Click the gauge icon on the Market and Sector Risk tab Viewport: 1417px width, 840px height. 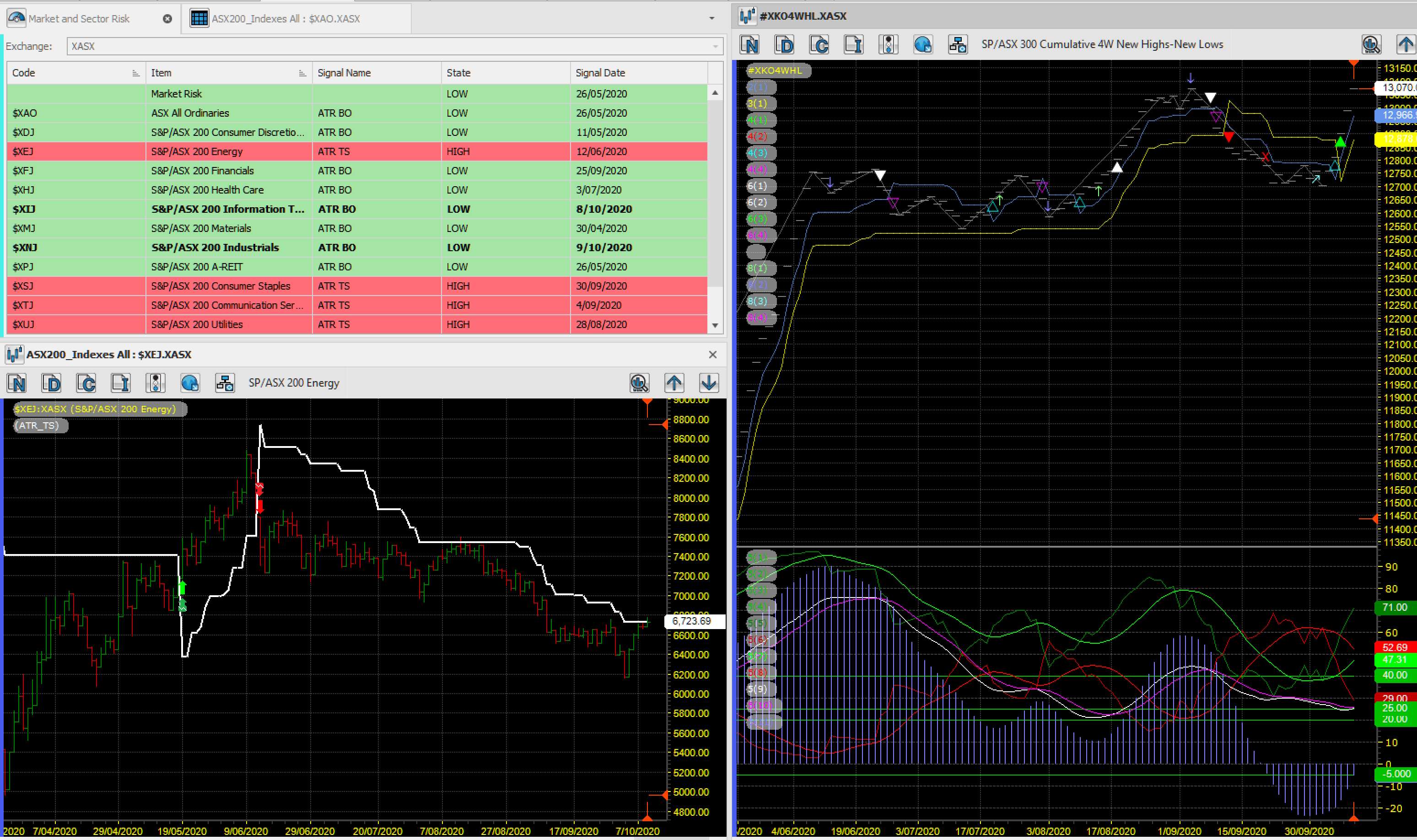click(x=16, y=18)
